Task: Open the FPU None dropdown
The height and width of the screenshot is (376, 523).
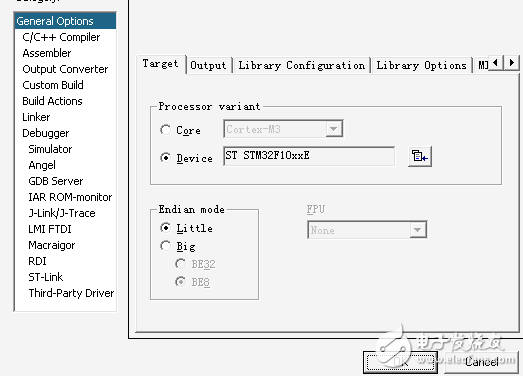Action: [367, 230]
